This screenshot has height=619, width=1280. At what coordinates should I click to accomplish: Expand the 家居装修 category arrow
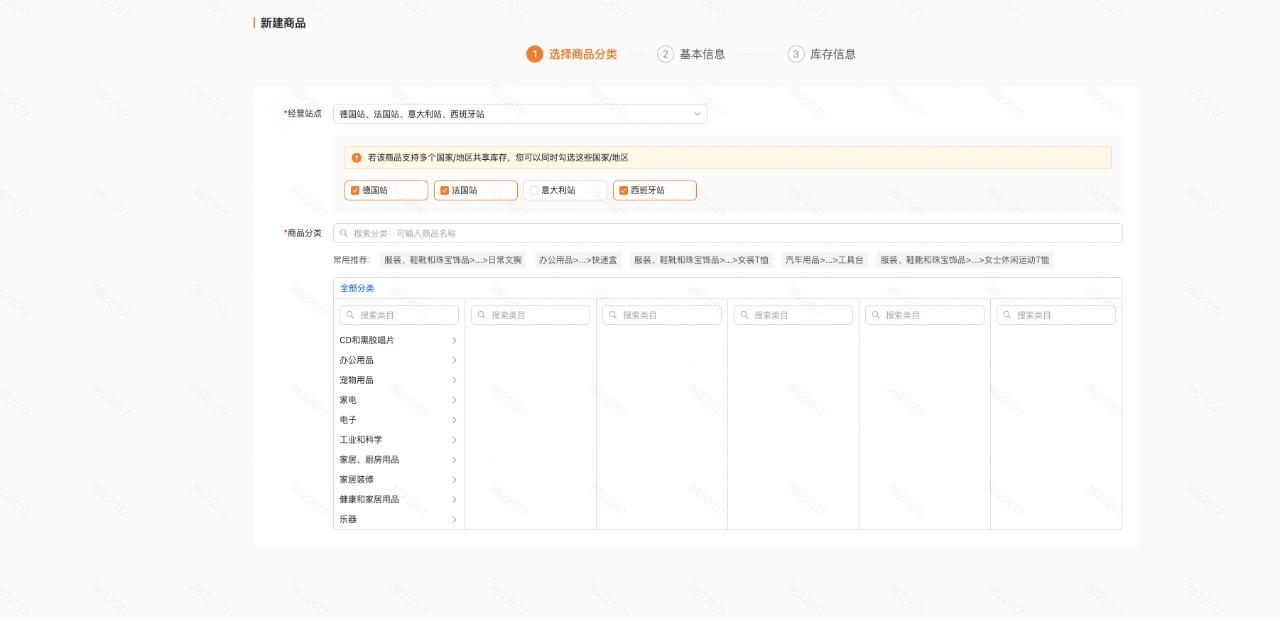point(454,479)
